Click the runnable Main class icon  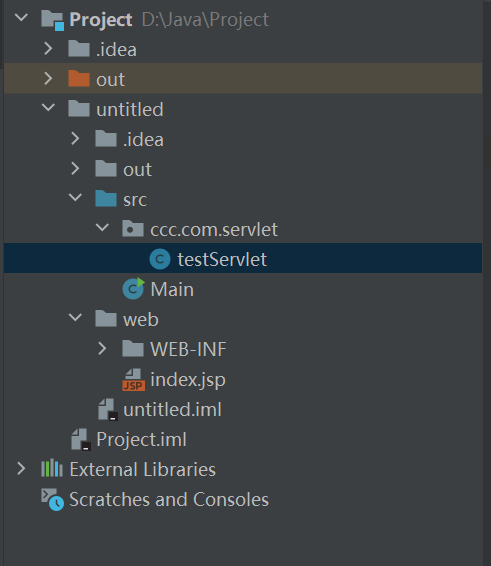(133, 288)
